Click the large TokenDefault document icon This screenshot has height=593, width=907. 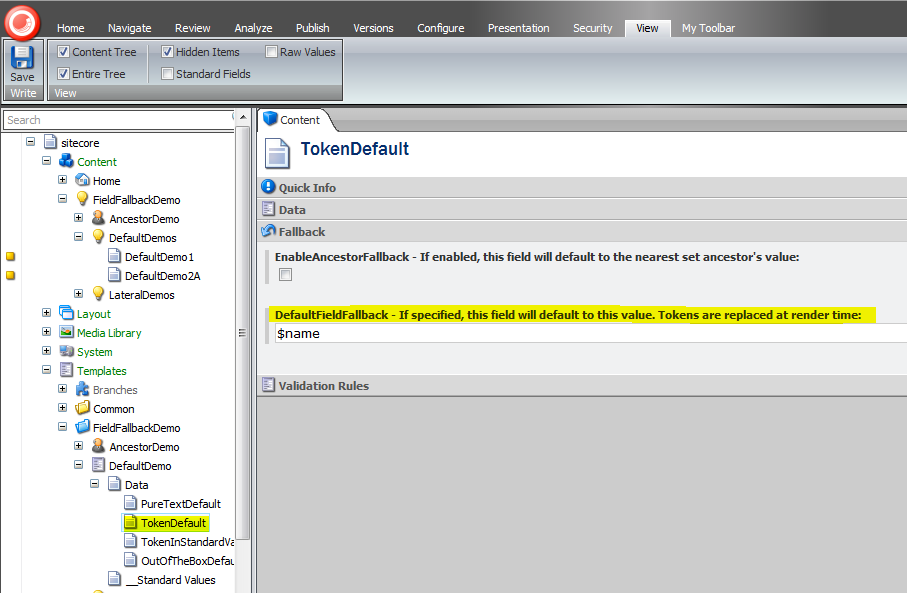[277, 154]
